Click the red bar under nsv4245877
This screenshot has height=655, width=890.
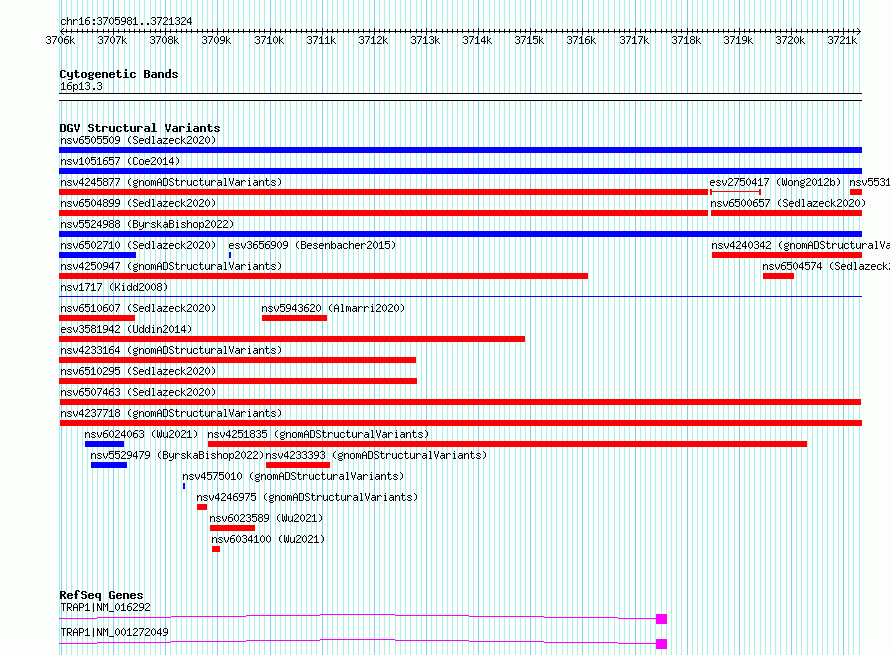pyautogui.click(x=384, y=192)
